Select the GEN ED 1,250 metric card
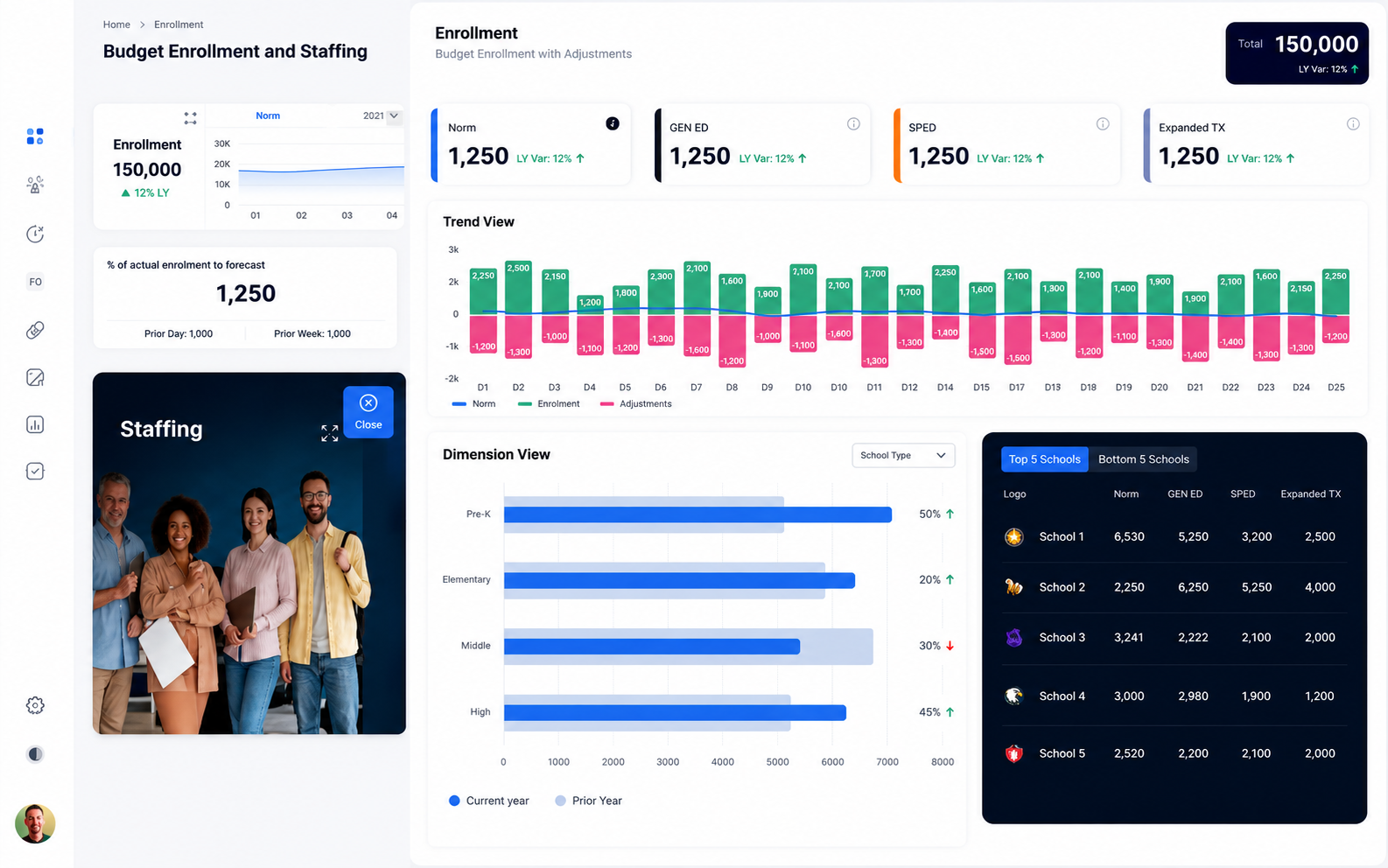The height and width of the screenshot is (868, 1388). click(762, 145)
